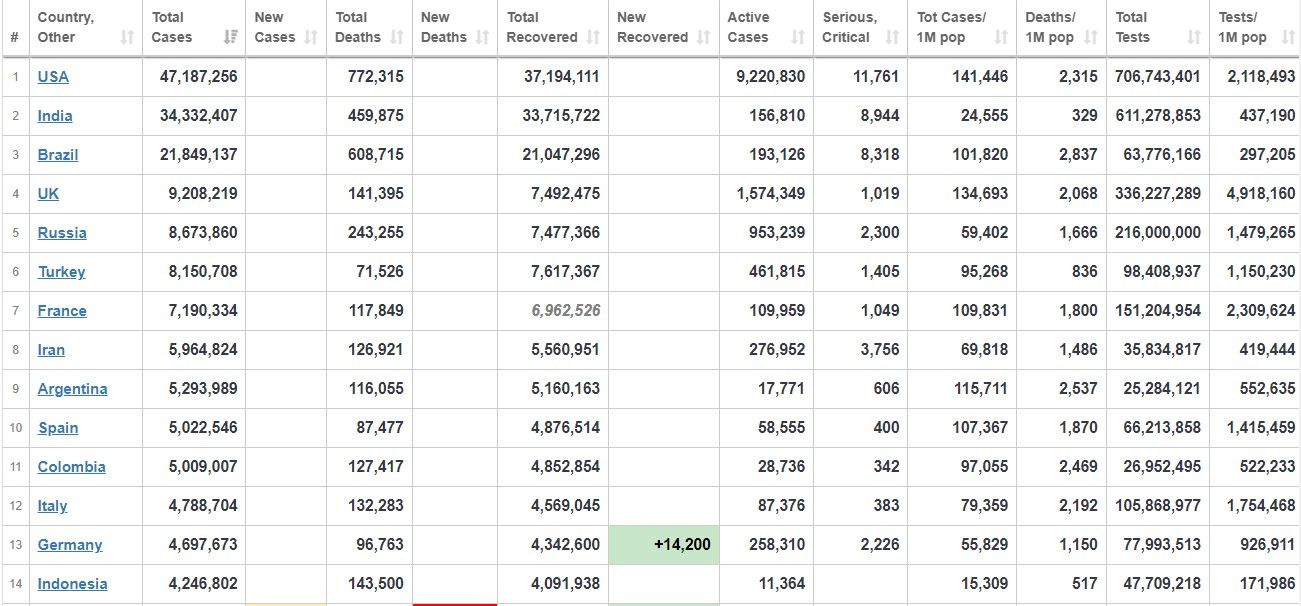Click Russia total tests 216,000,000
Screen dimensions: 1301x606
click(x=1159, y=233)
